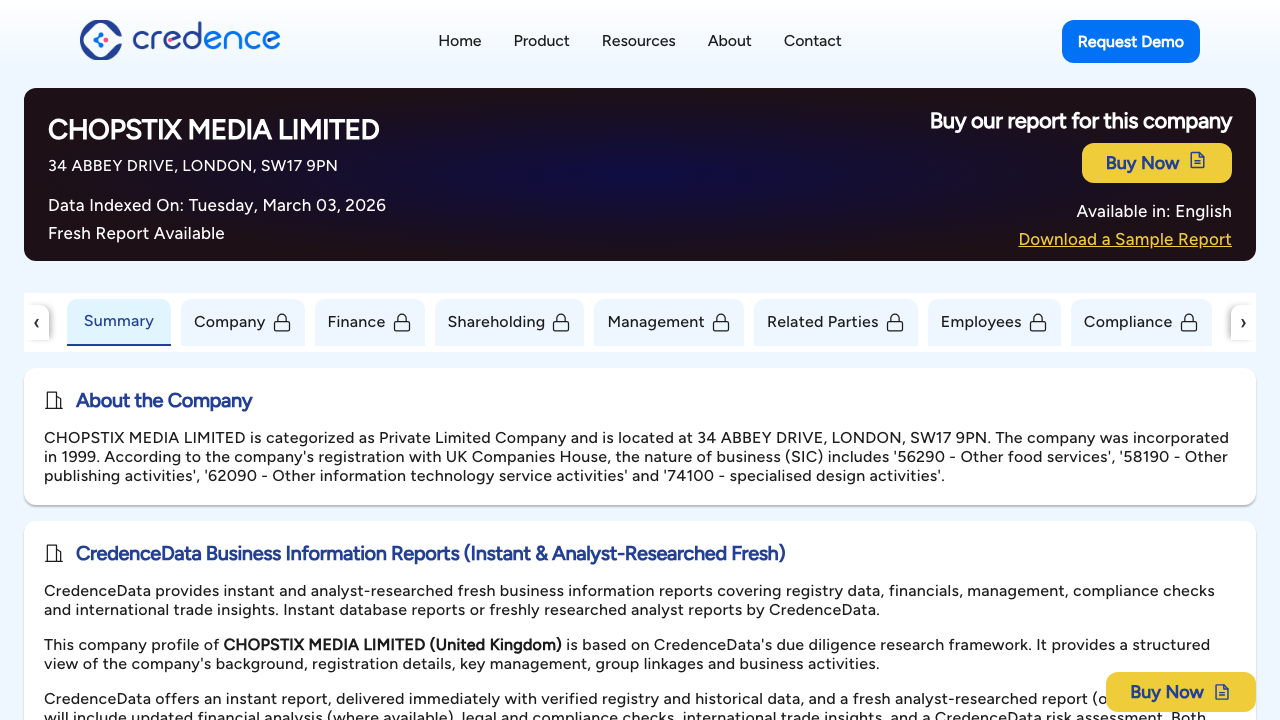
Task: Click the lock icon on Finance tab
Action: 402,322
